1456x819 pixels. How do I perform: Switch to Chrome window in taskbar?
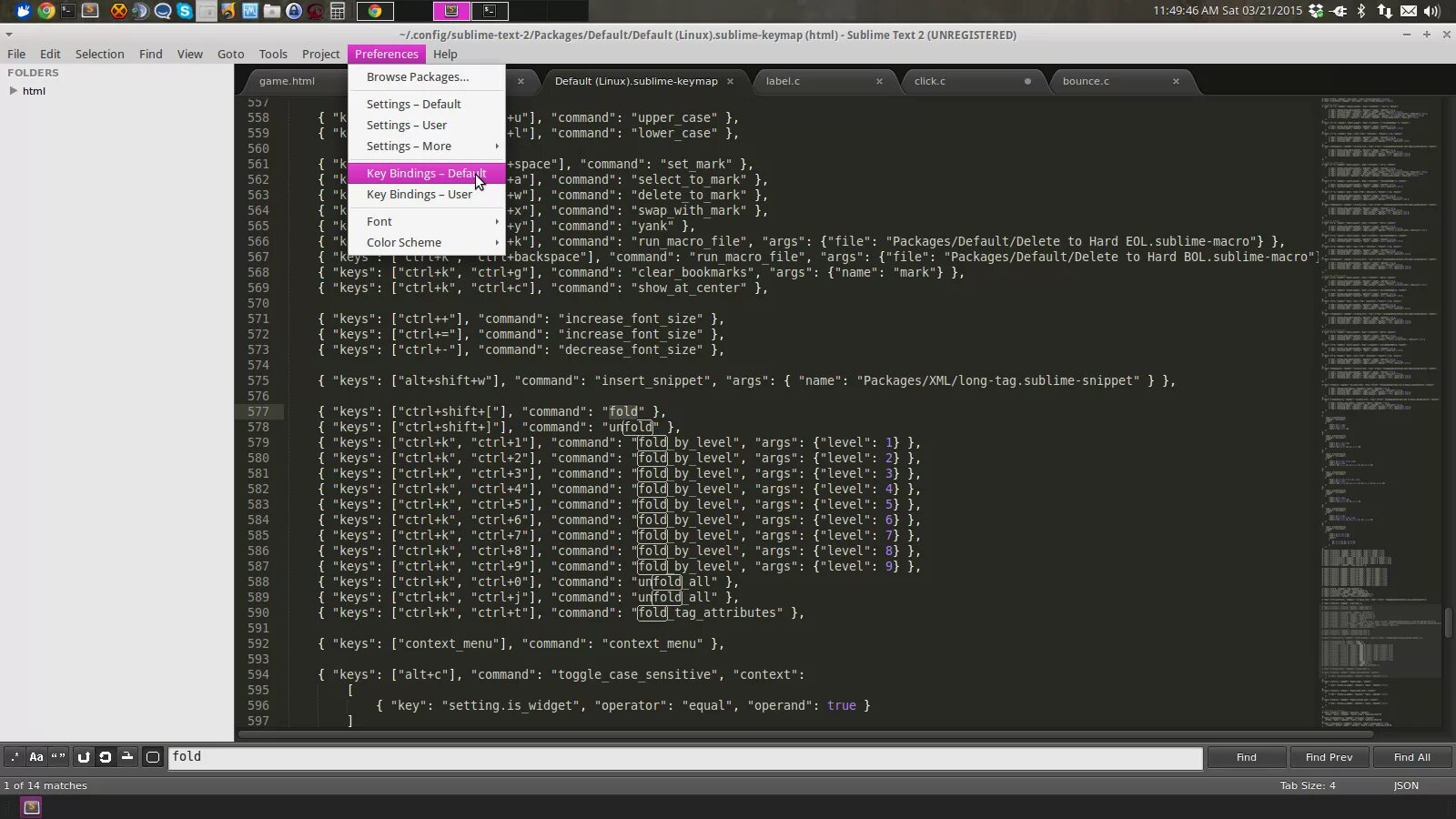coord(374,11)
